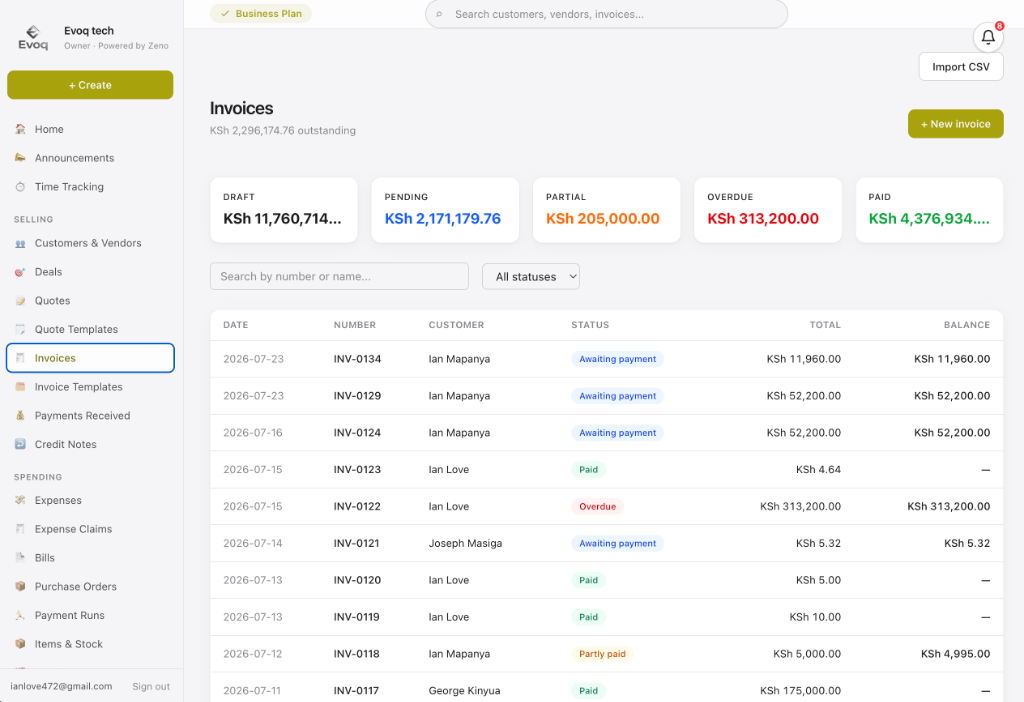The height and width of the screenshot is (702, 1024).
Task: Click the Payments Received money bag icon
Action: pyautogui.click(x=20, y=415)
